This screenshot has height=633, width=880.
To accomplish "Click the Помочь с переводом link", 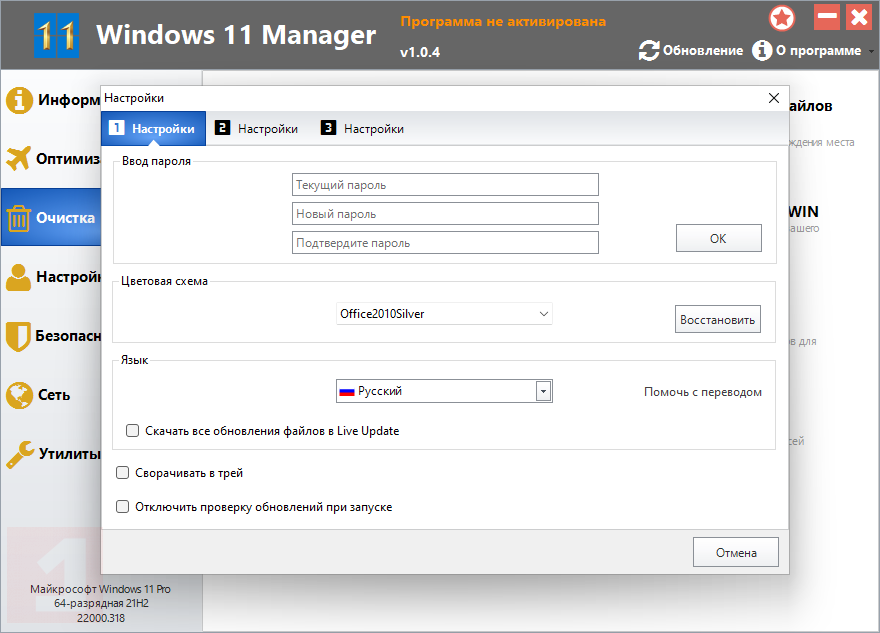I will [x=702, y=392].
